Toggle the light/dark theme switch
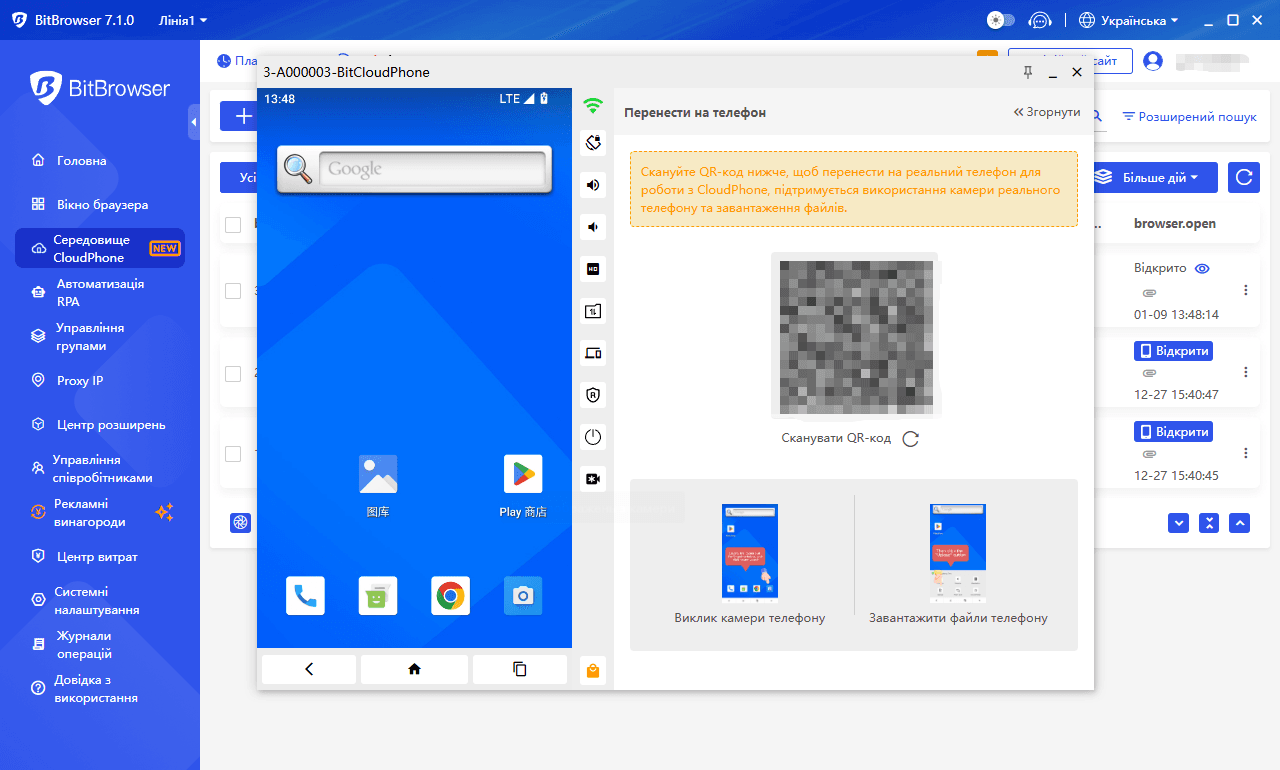1280x770 pixels. pos(1000,20)
